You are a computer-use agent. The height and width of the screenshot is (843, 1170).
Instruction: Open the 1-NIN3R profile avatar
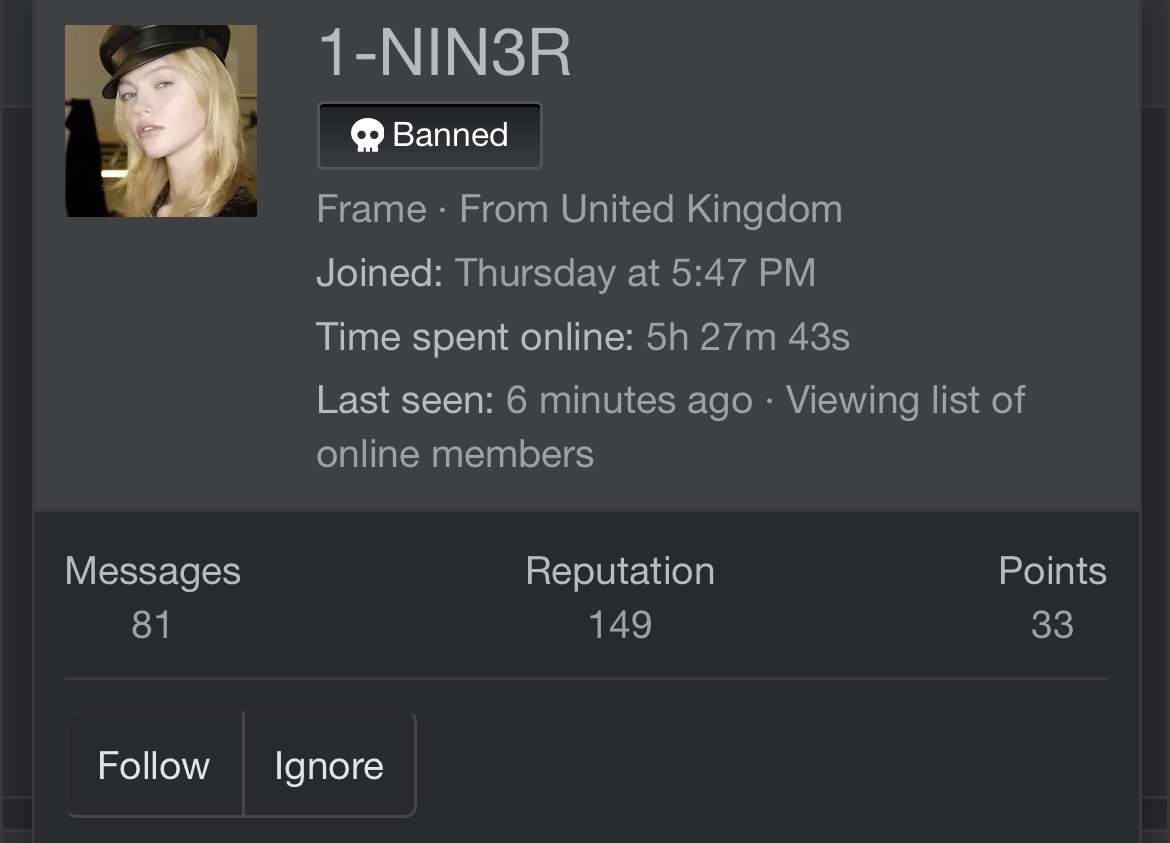tap(161, 121)
